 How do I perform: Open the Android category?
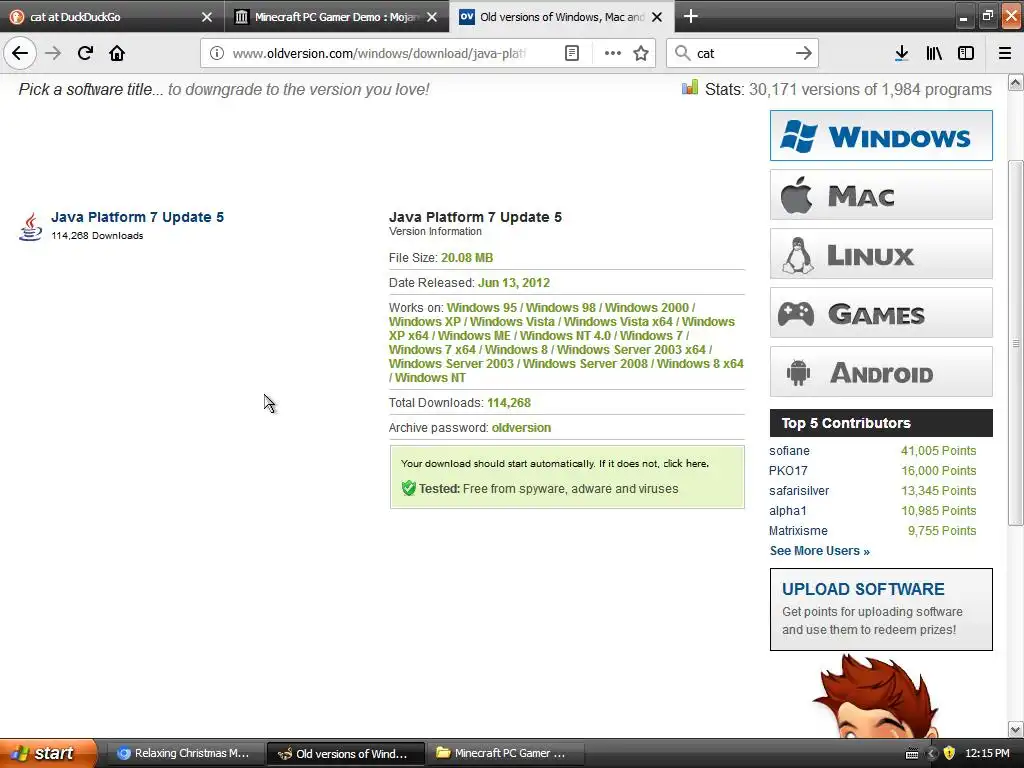click(881, 372)
